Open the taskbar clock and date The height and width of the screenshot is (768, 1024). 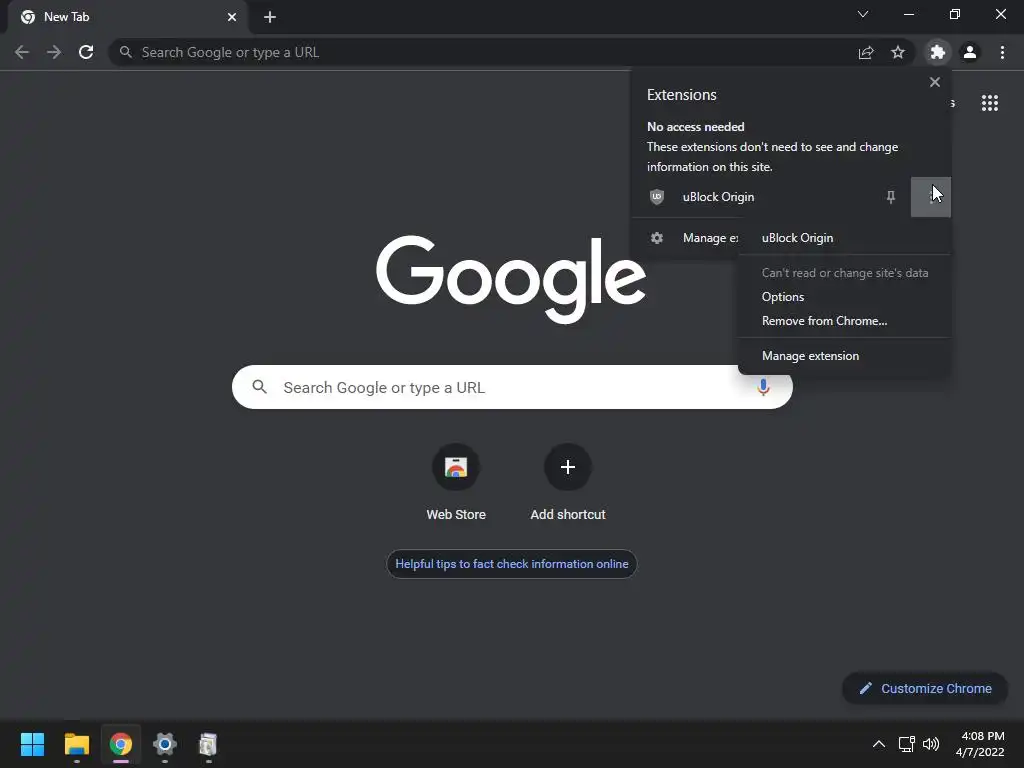980,744
